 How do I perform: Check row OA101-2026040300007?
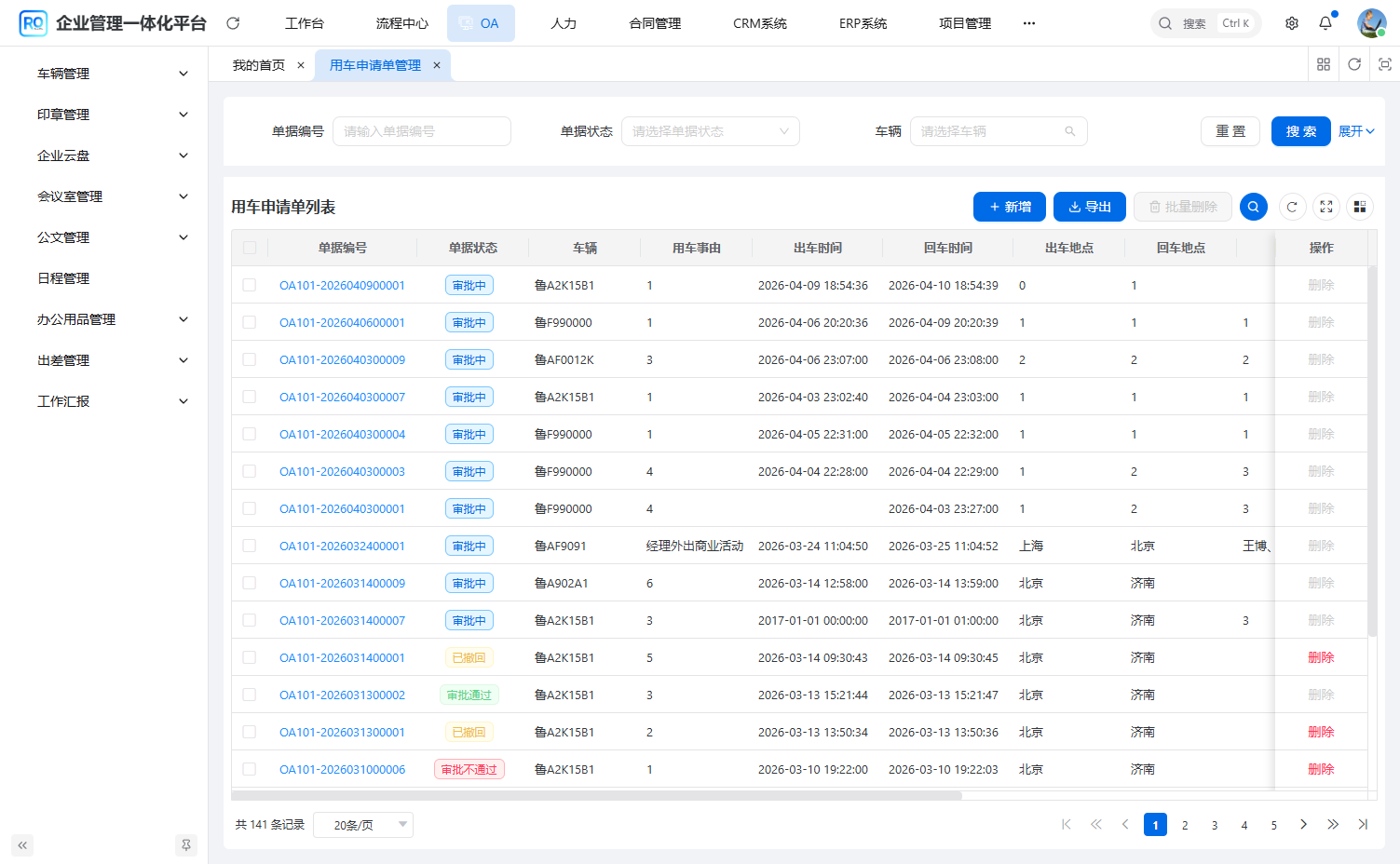point(250,397)
